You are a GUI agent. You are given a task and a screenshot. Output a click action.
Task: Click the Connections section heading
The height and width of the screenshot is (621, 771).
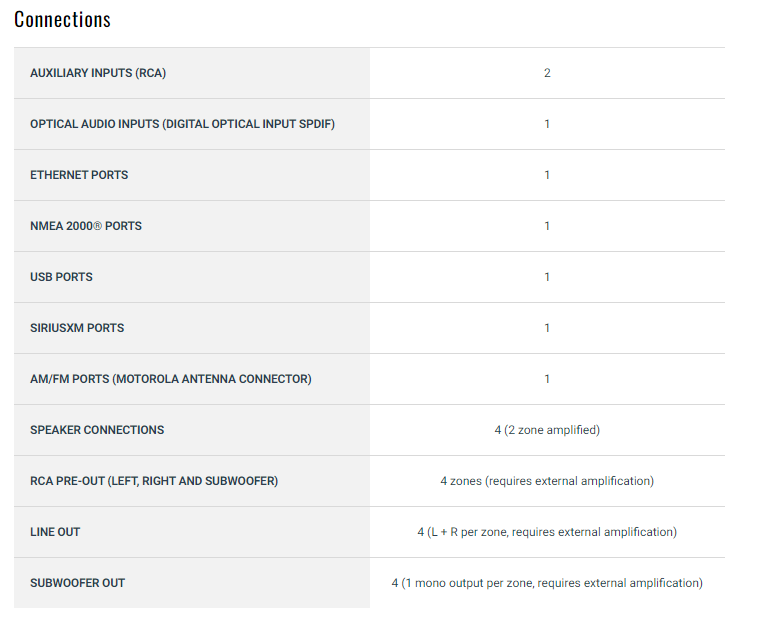click(62, 19)
